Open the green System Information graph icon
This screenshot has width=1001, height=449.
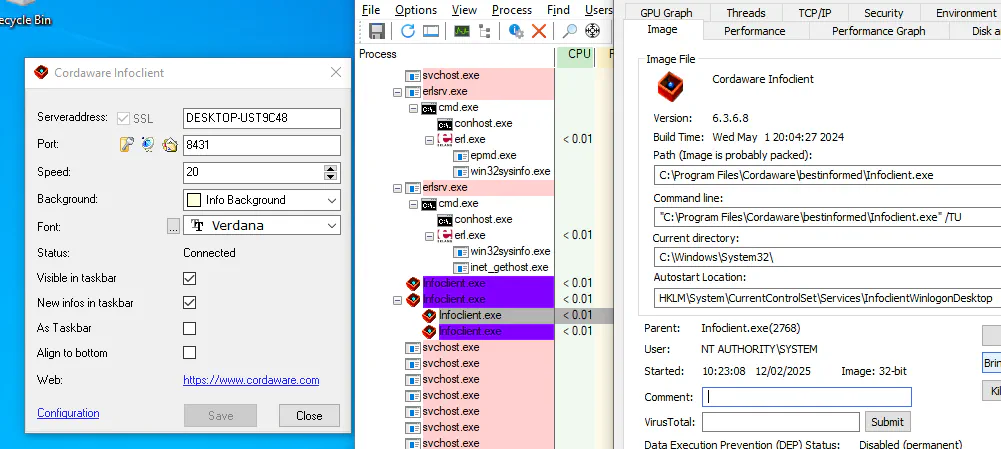click(x=462, y=31)
